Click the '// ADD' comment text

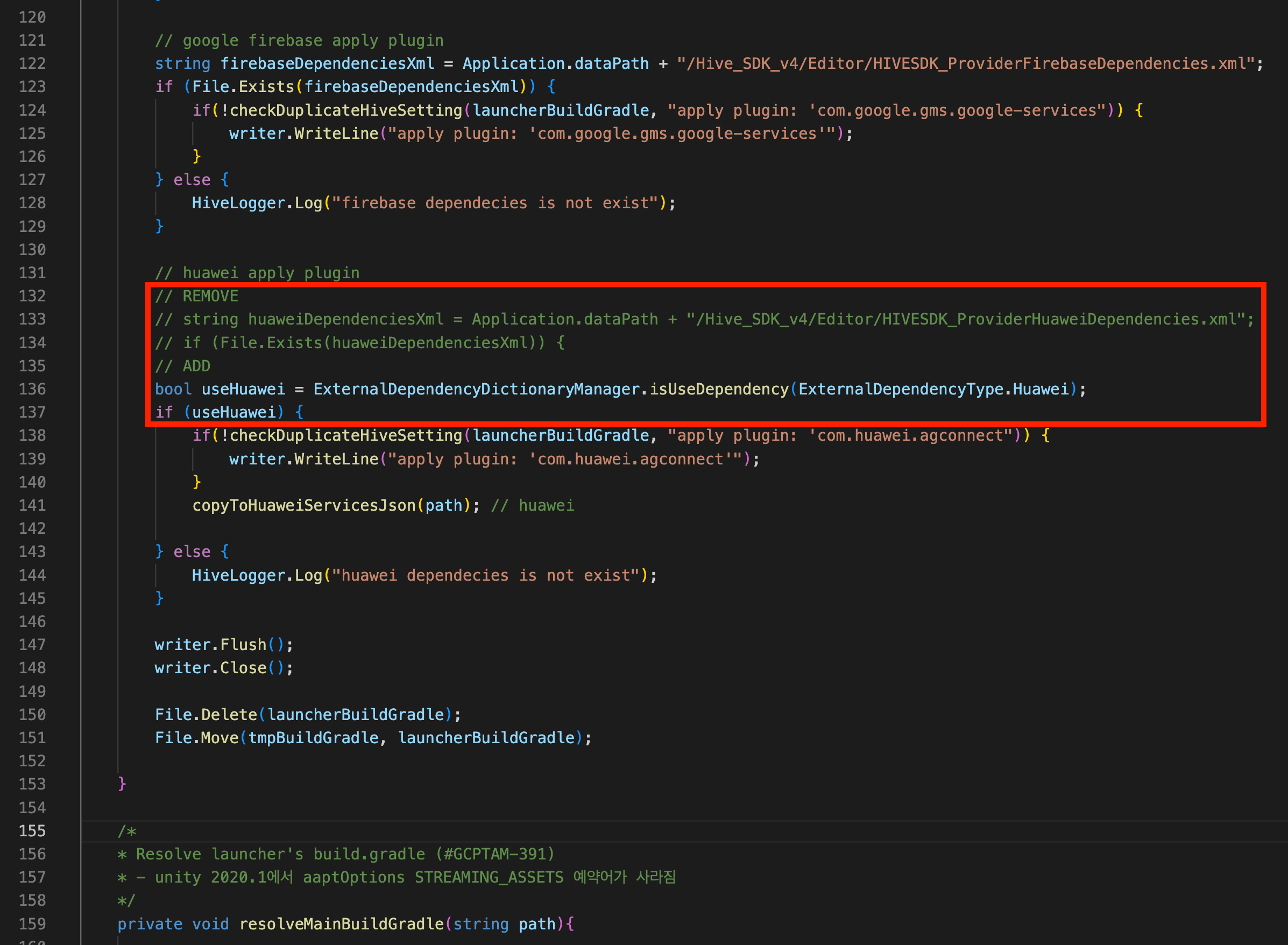click(x=183, y=365)
